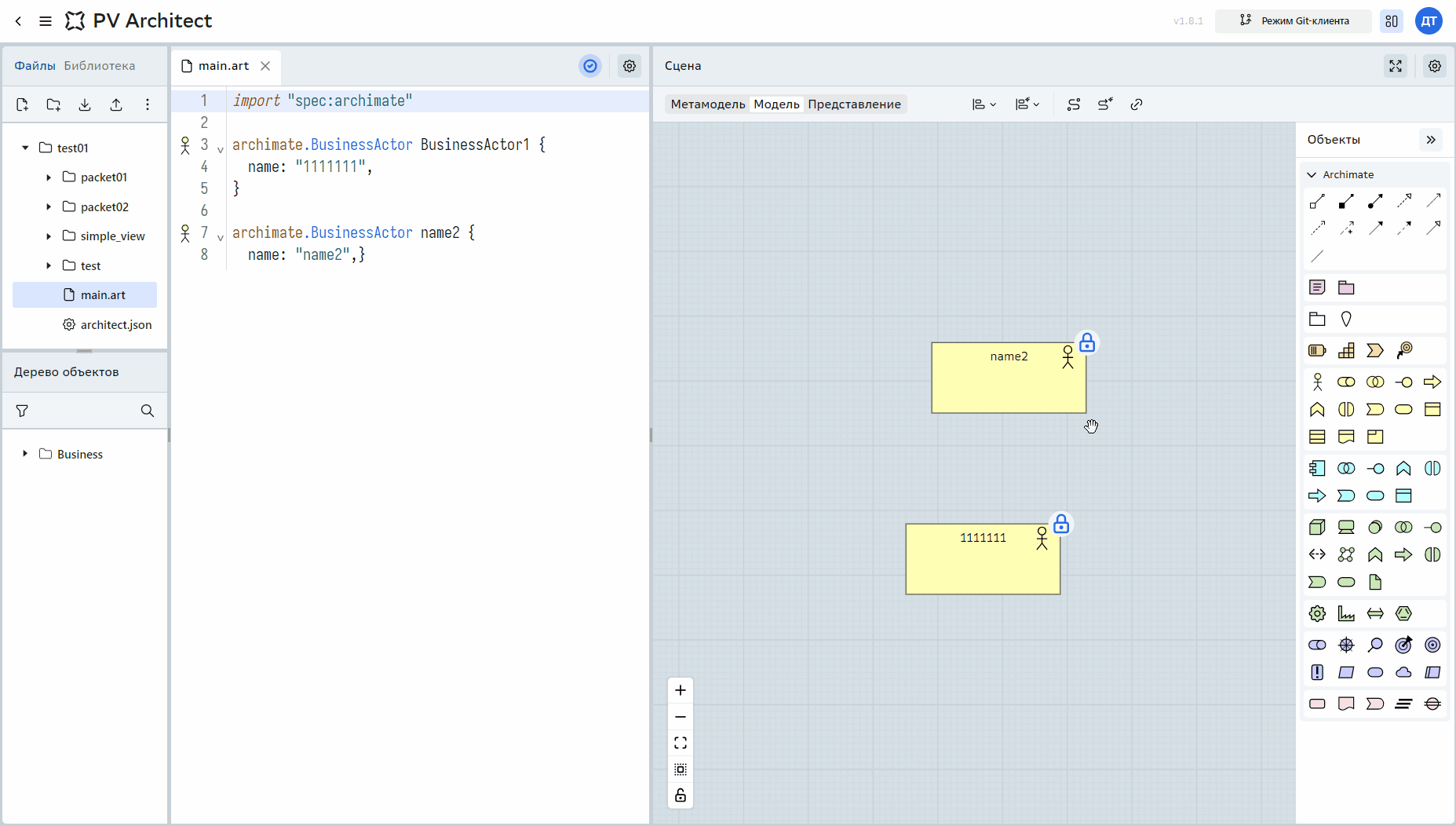Choose the Equipment gear element in palette
Image resolution: width=1456 pixels, height=826 pixels.
(x=1317, y=613)
